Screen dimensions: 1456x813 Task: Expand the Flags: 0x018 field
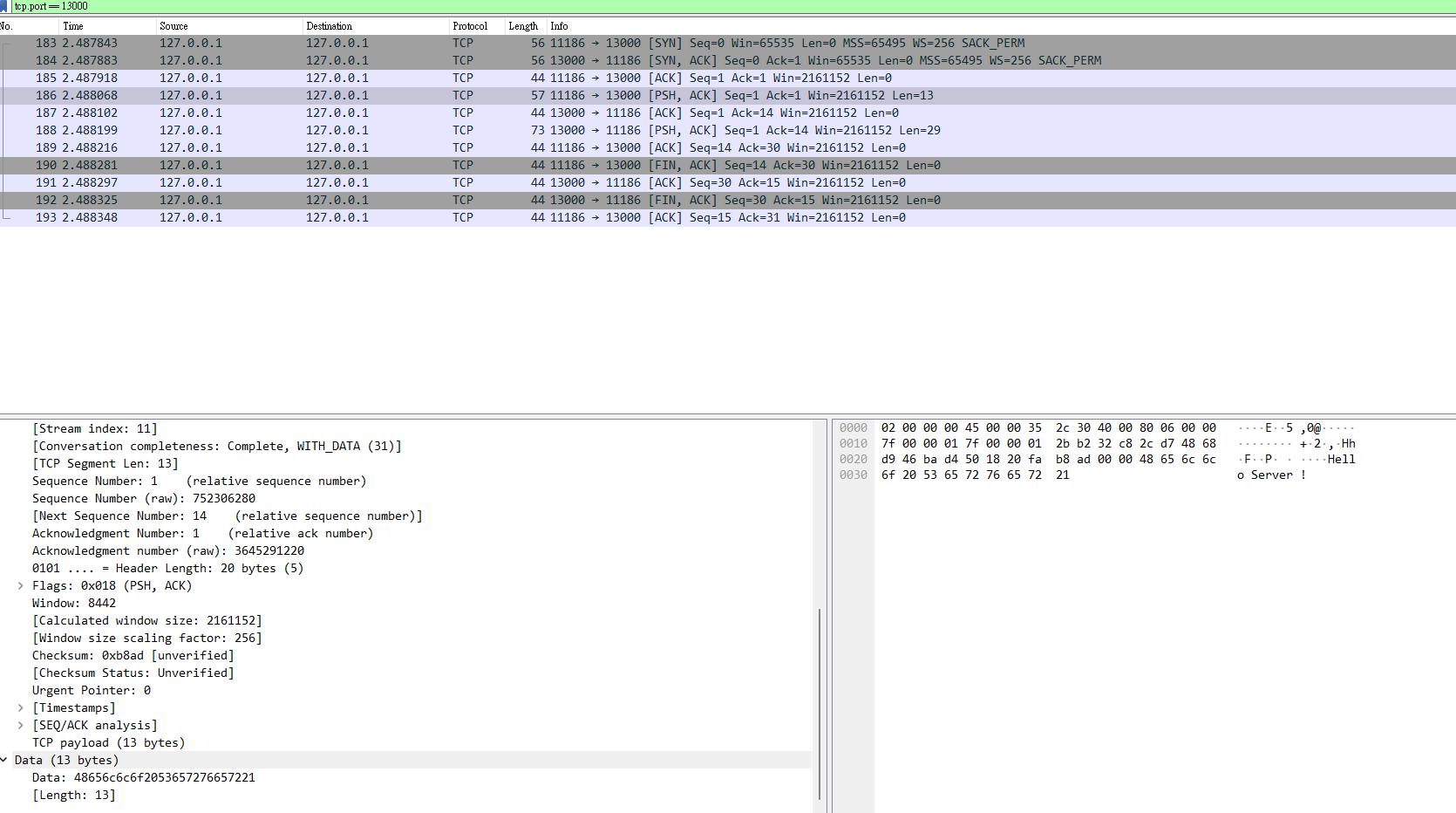[20, 586]
